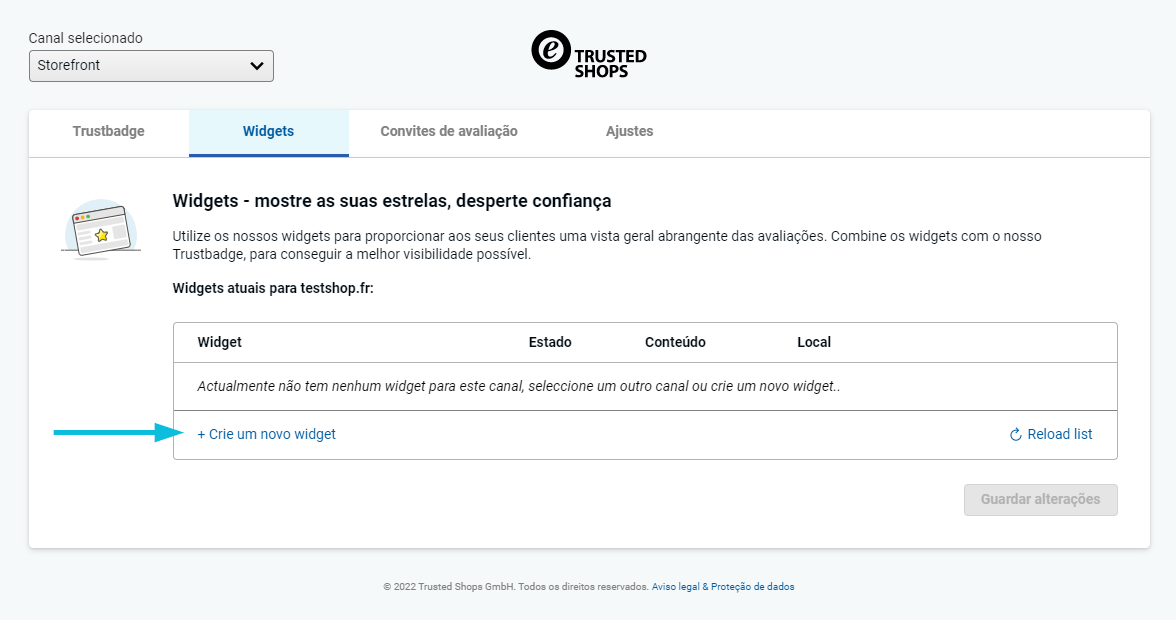Click the chevron arrow in Storefront selector

click(x=257, y=66)
